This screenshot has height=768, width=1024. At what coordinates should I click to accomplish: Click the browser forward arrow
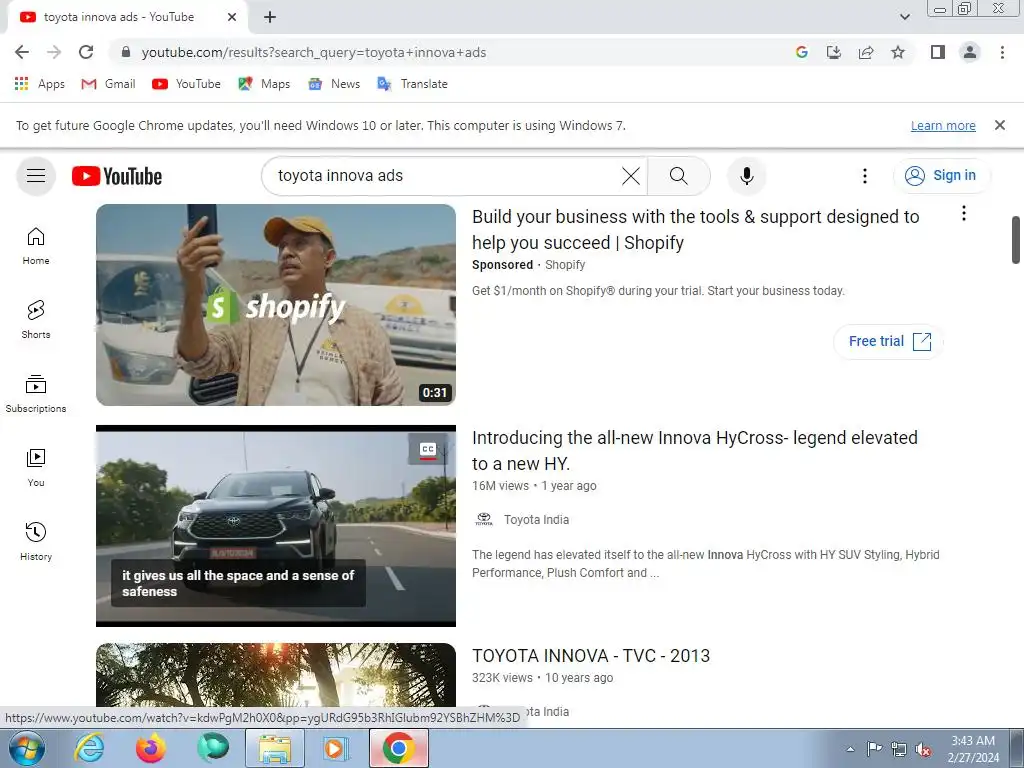tap(54, 52)
